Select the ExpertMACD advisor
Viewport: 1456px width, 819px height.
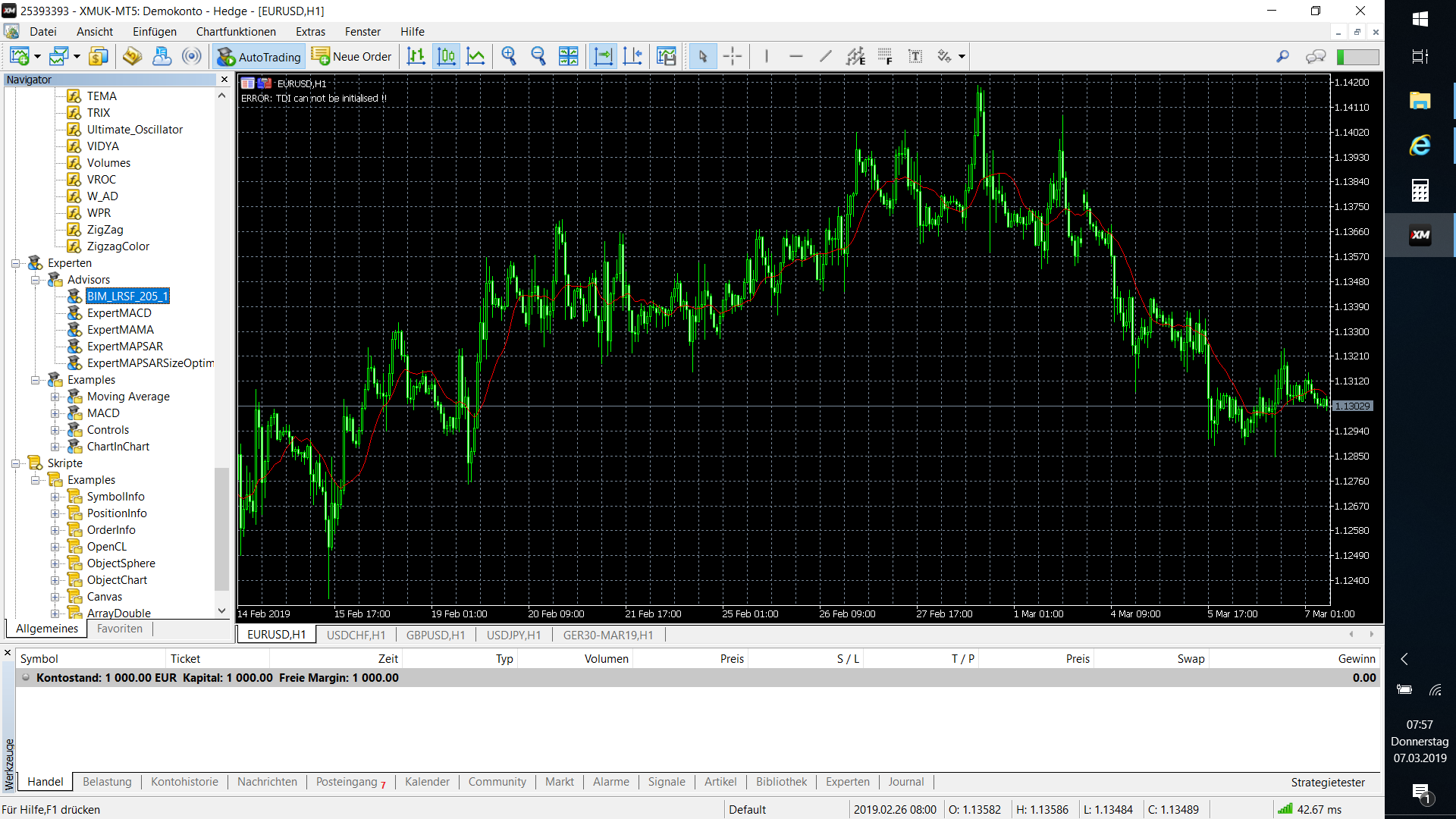tap(119, 313)
